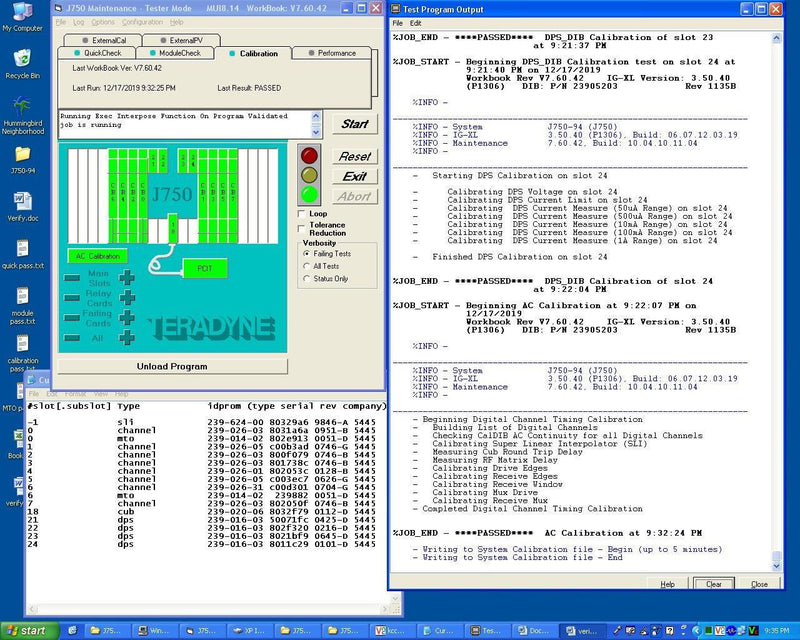Click the minus icon beside All
Screen dimensions: 800x640
click(x=72, y=338)
